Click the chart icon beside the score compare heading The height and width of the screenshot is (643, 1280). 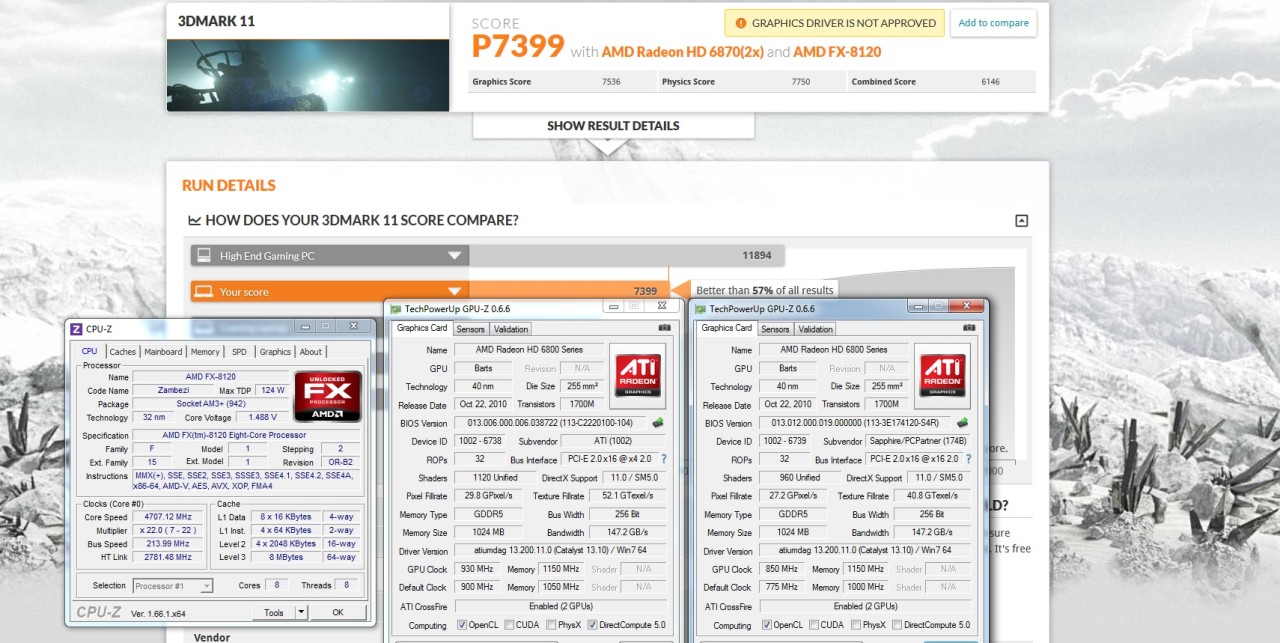coord(194,220)
